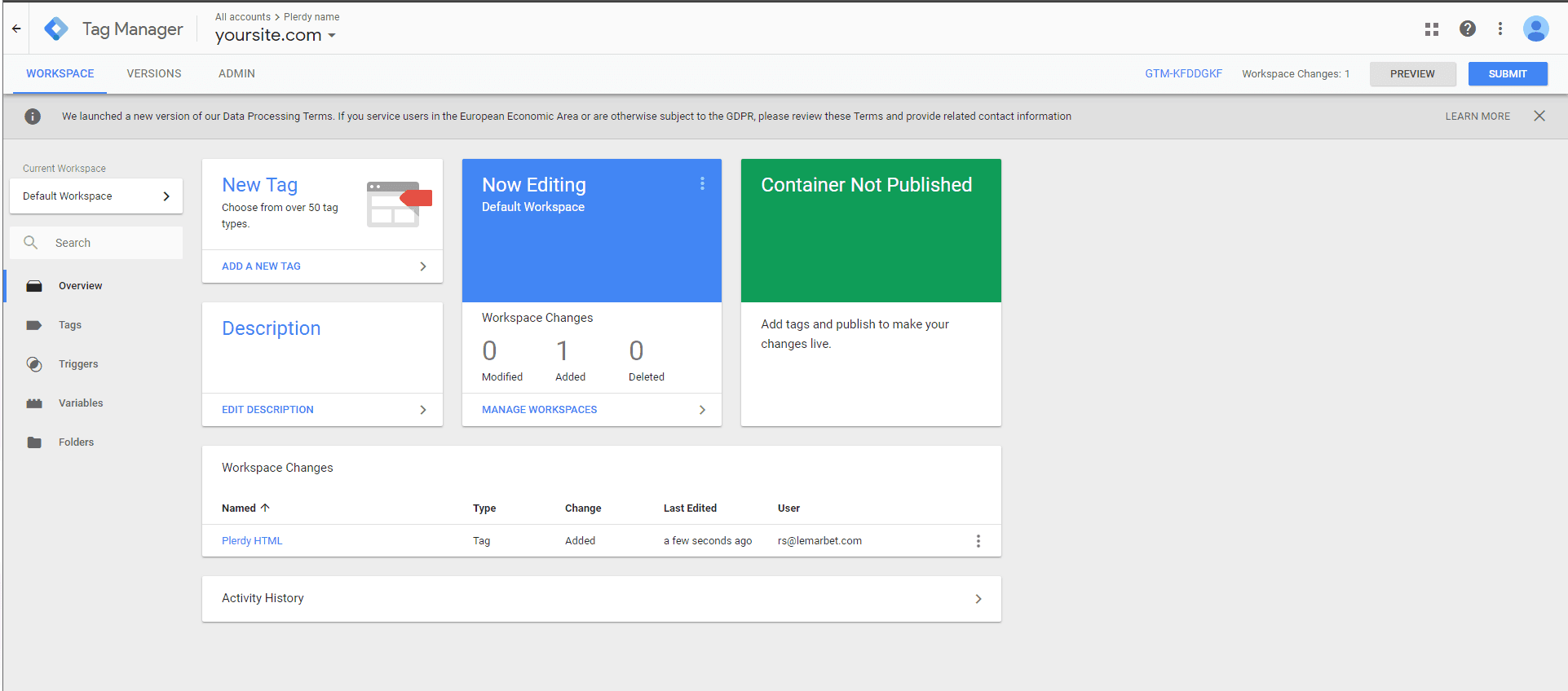Click the Variables block icon in sidebar
This screenshot has width=1568, height=691.
[34, 403]
